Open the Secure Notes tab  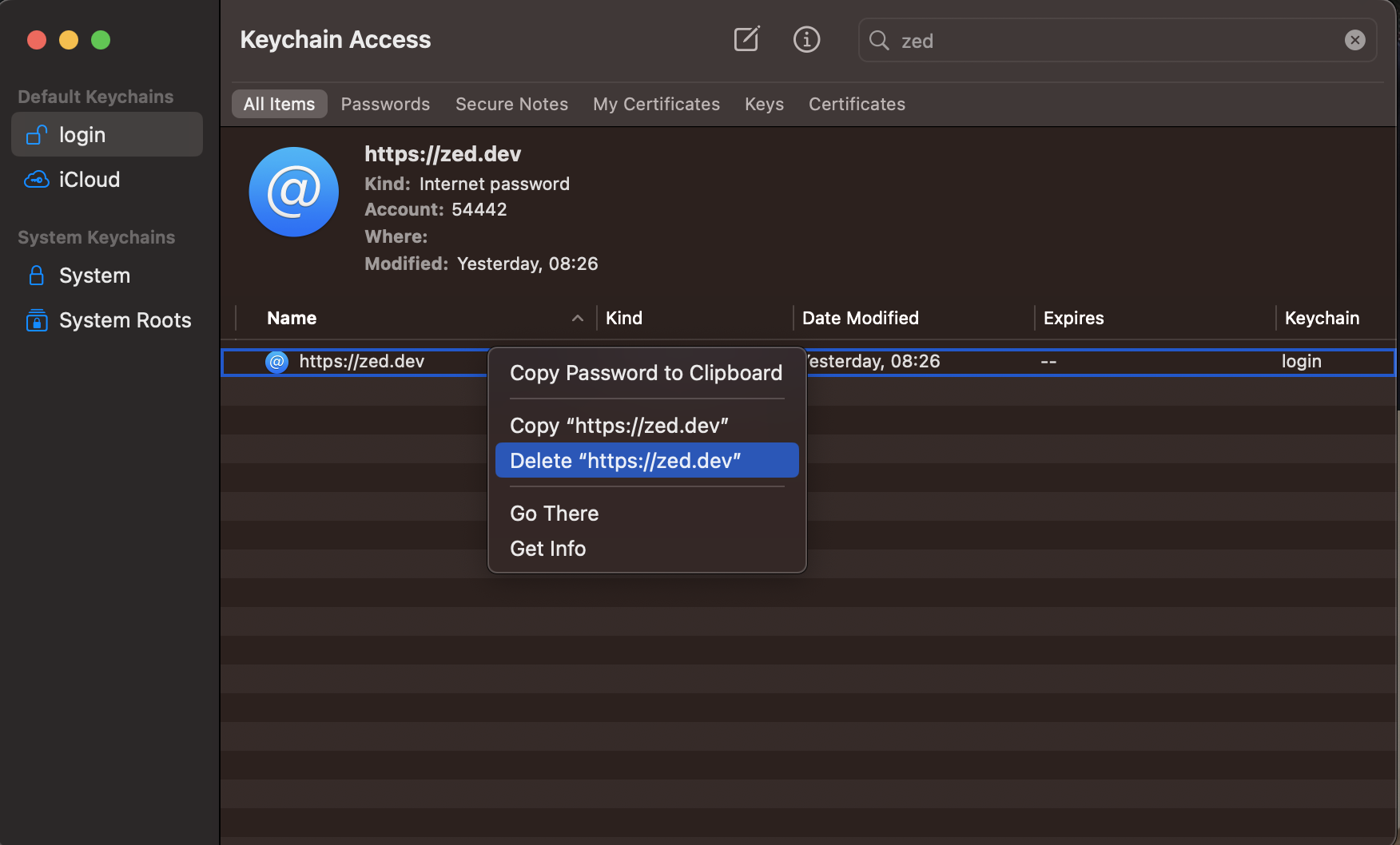tap(511, 104)
